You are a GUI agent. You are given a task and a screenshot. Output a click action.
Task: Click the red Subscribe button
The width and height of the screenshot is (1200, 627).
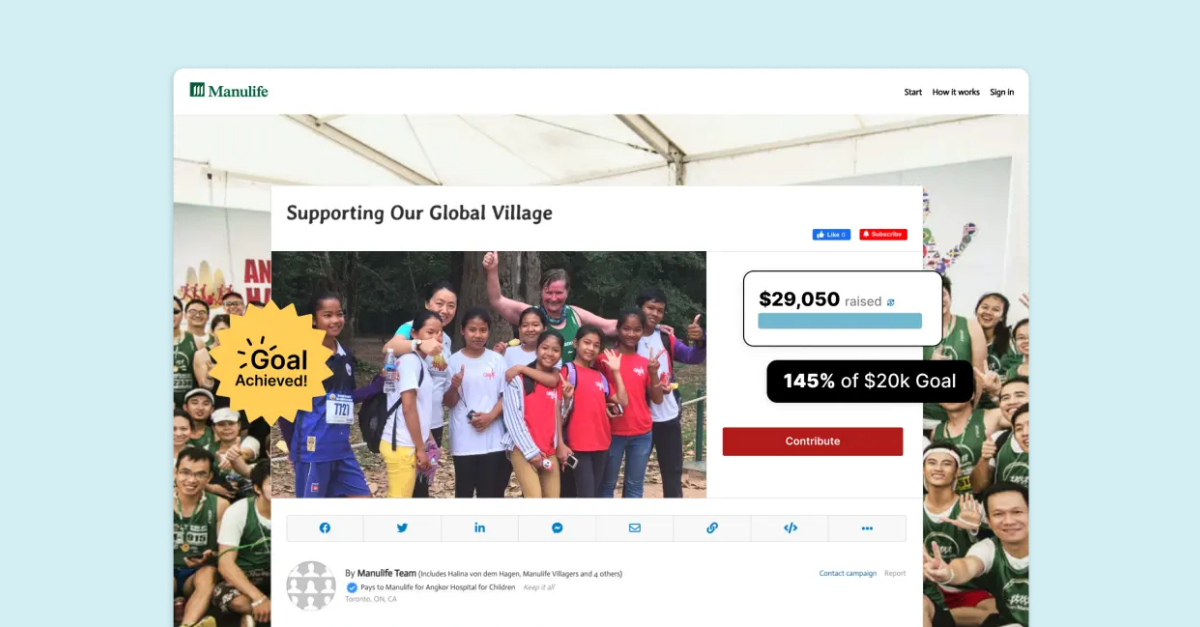tap(883, 234)
